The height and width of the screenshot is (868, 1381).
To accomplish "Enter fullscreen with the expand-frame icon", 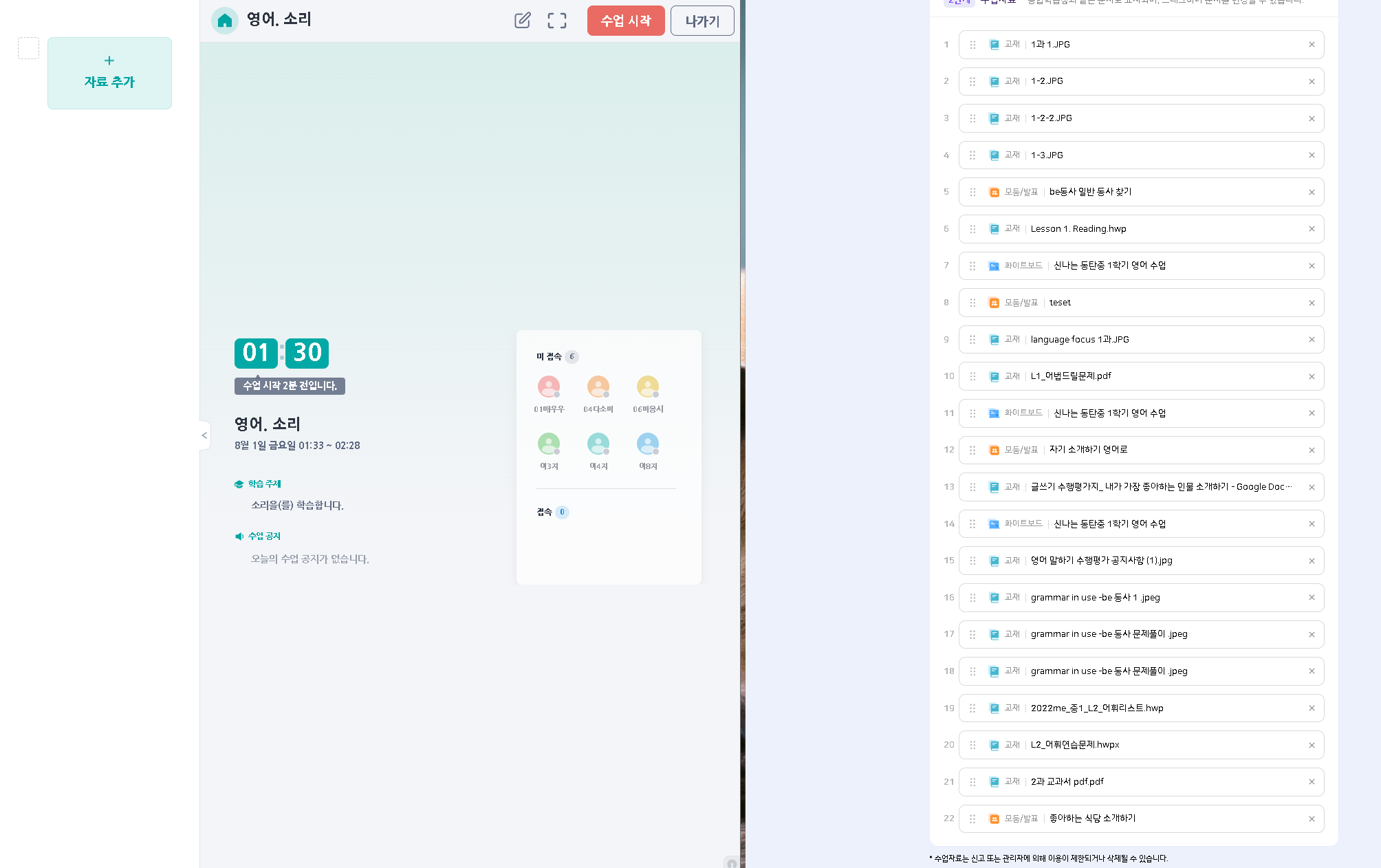I will point(557,21).
